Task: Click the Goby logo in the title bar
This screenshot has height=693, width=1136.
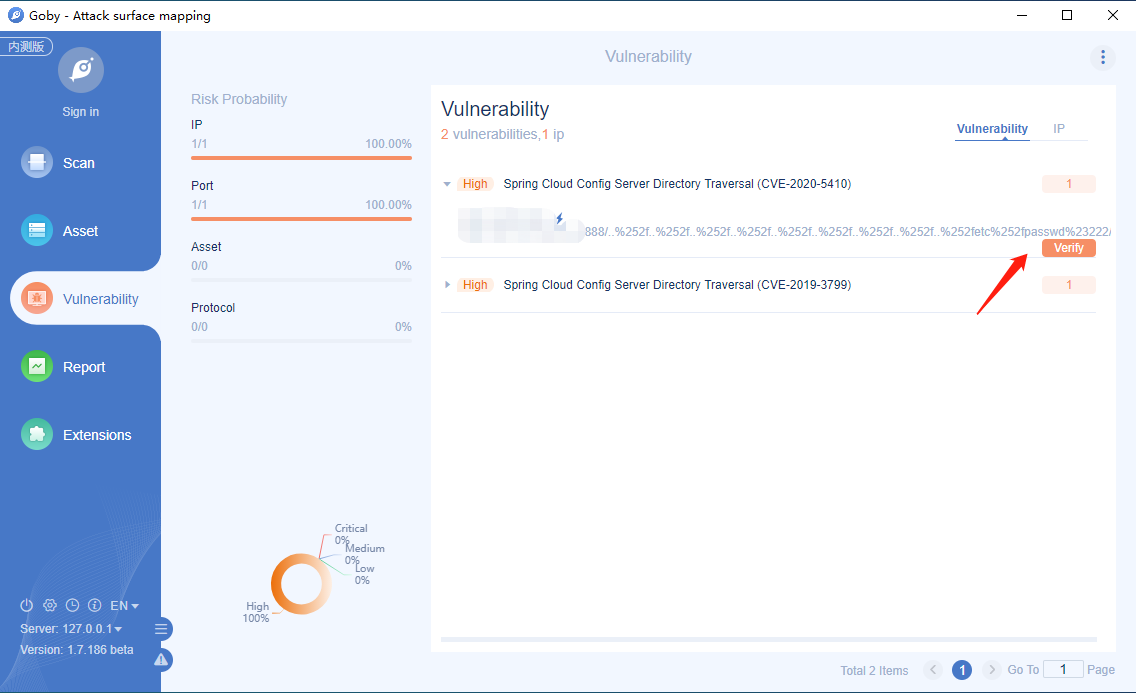Action: pos(15,15)
